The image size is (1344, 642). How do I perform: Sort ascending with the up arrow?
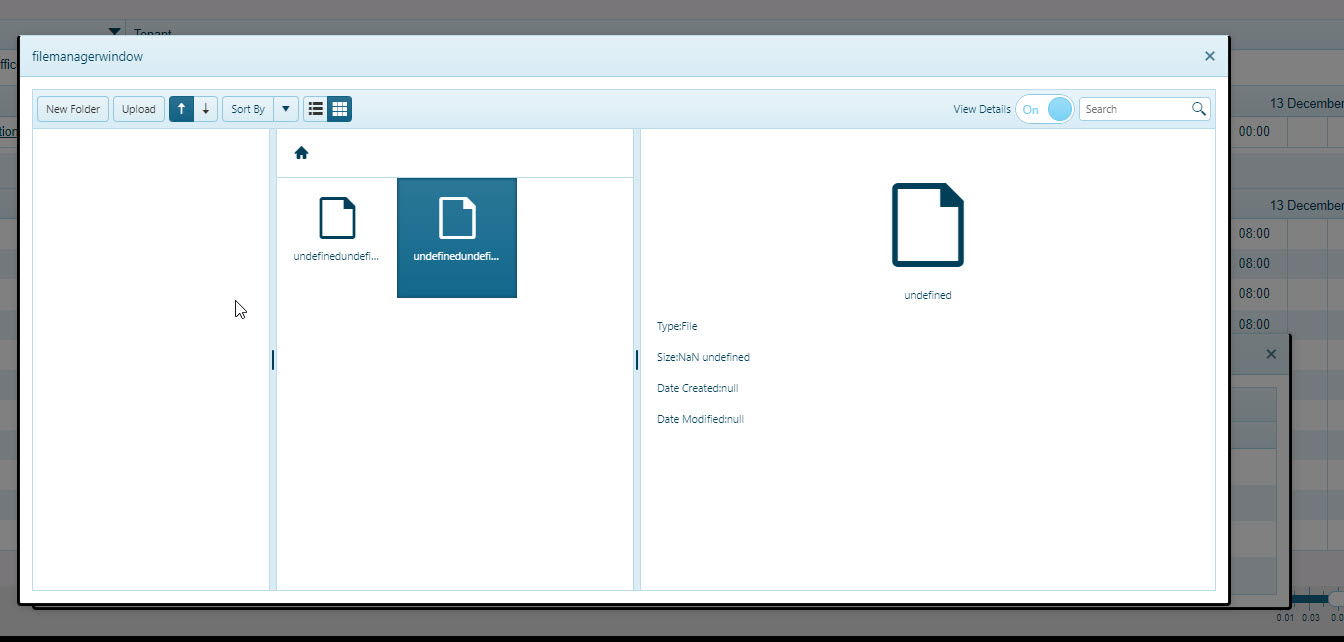(x=181, y=109)
